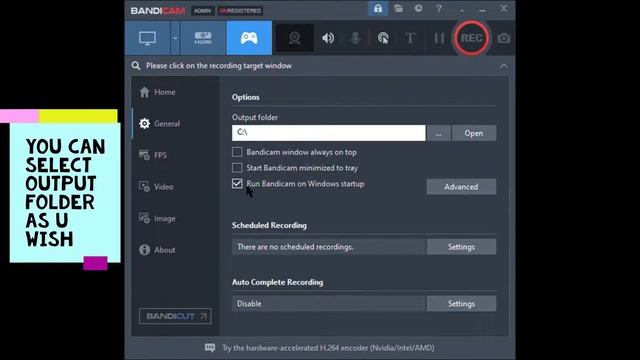Viewport: 640px width, 360px height.
Task: Click Open output folder button
Action: (x=473, y=133)
